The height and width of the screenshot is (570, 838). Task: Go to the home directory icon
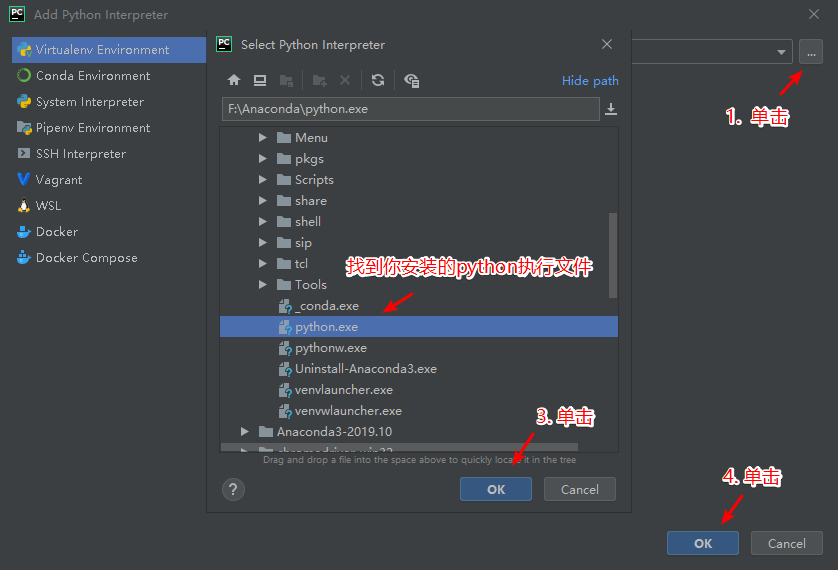coord(234,81)
